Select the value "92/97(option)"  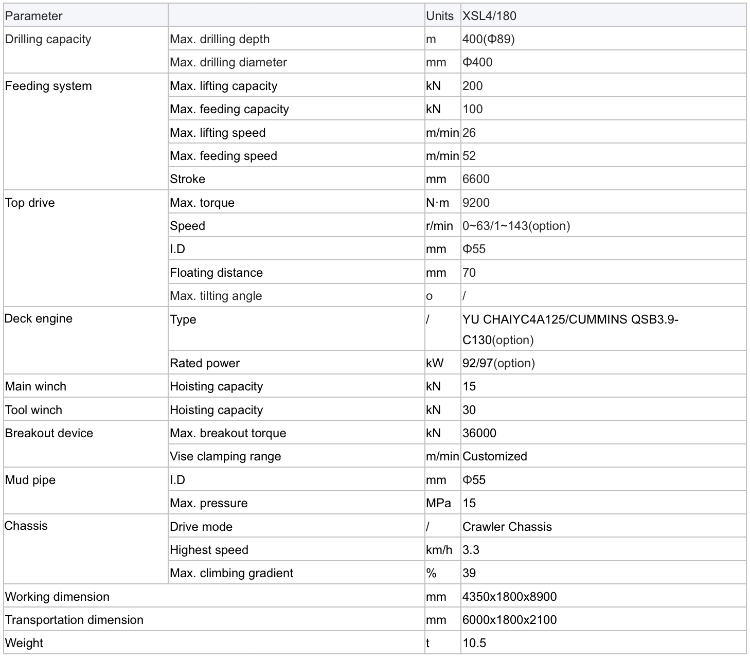[498, 363]
